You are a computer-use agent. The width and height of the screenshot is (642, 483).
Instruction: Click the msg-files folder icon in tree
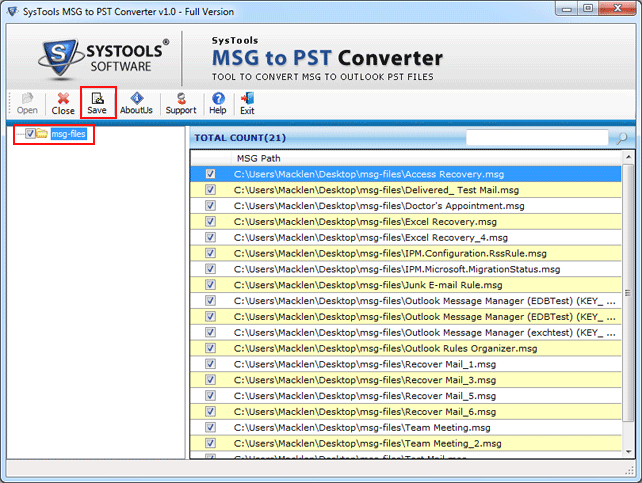(41, 133)
